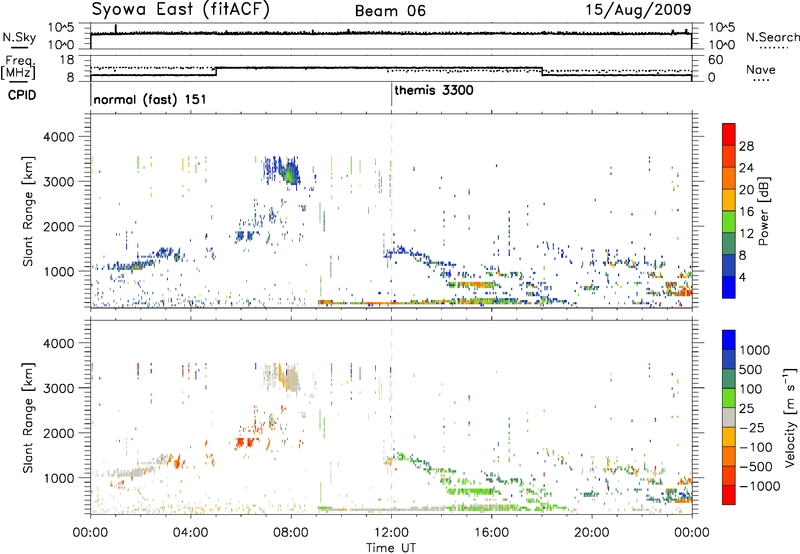Click the 'Syowa East (fitACF)' plot title
Image resolution: width=800 pixels, height=554 pixels.
tap(180, 10)
